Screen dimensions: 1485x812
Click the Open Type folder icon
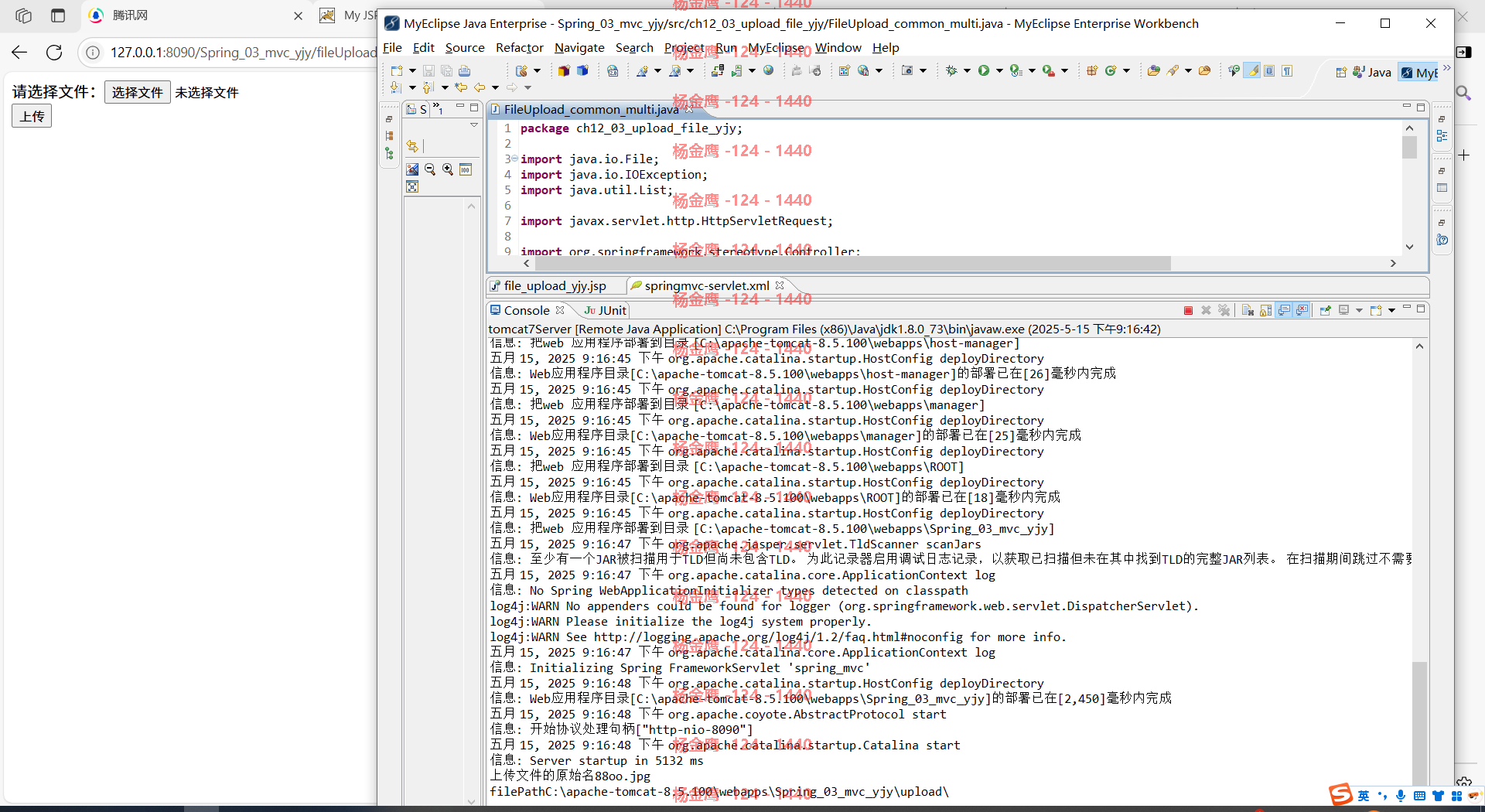1153,70
